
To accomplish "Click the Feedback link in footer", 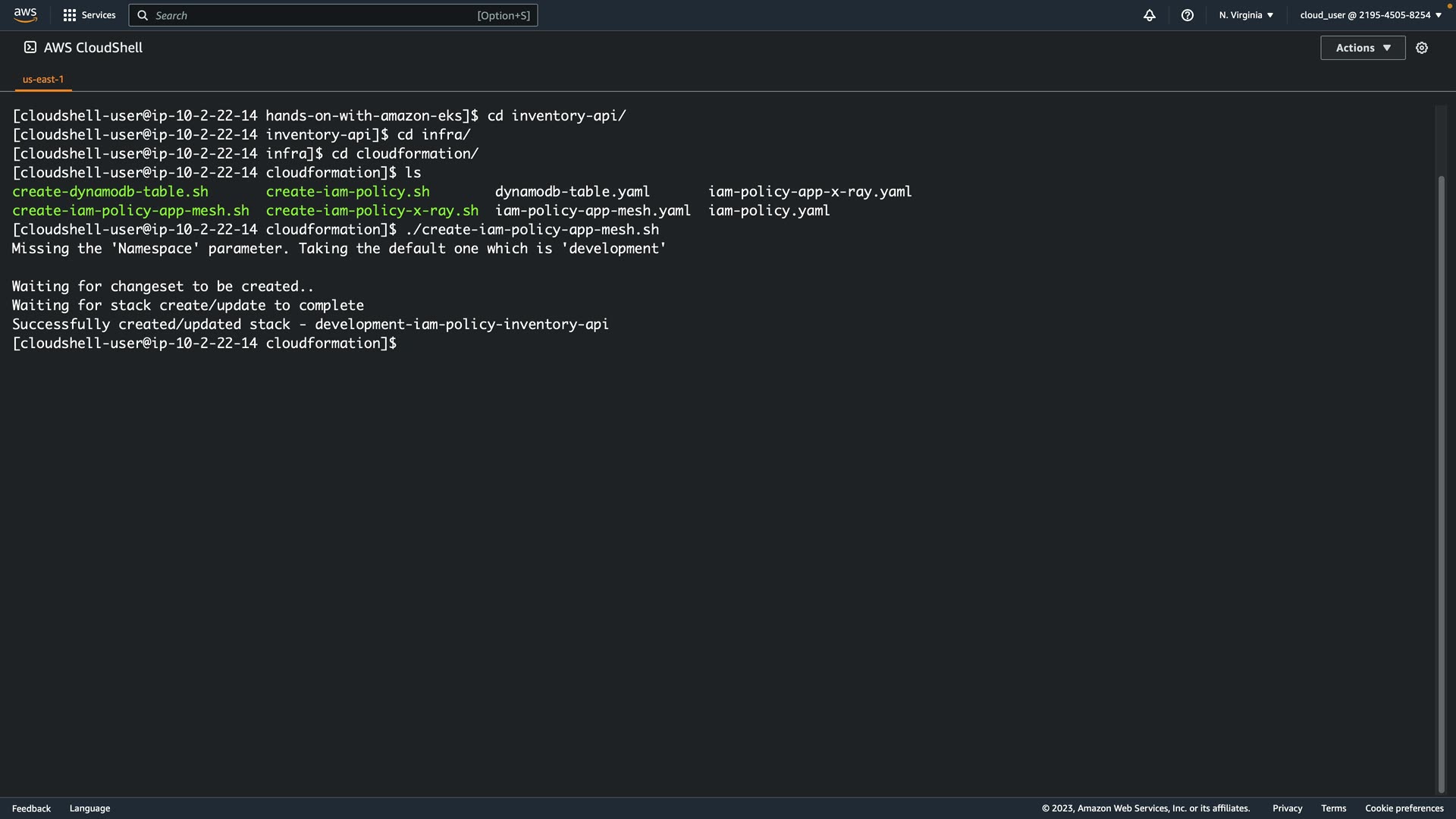I will [x=31, y=808].
